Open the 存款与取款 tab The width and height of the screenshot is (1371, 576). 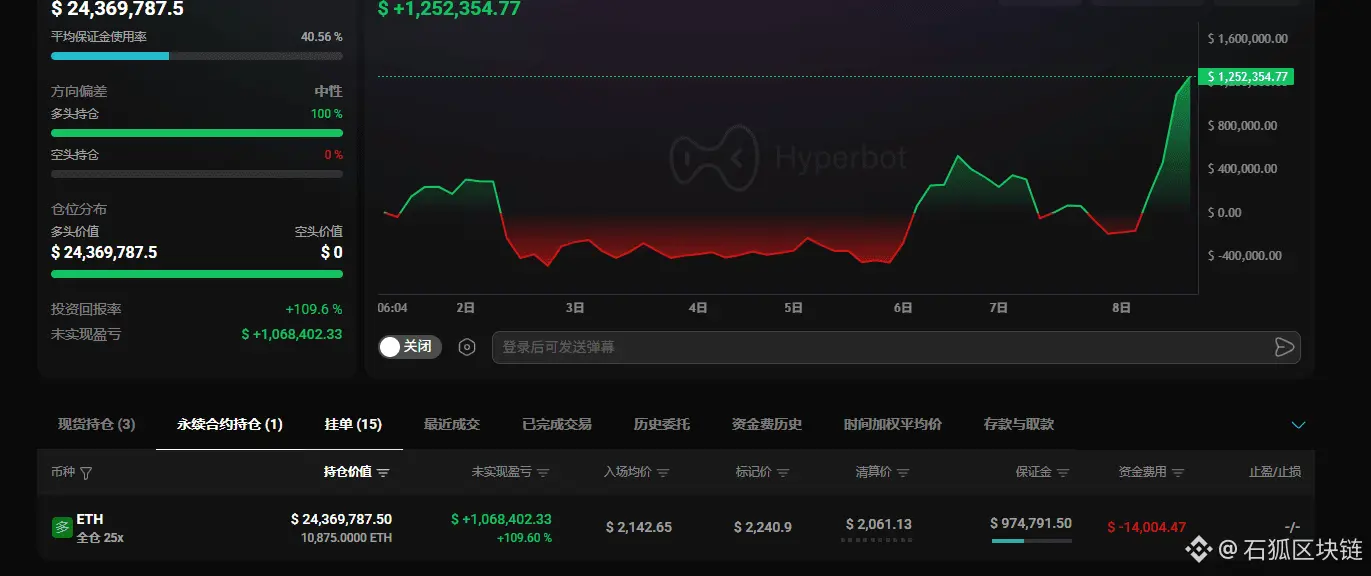(x=1019, y=424)
